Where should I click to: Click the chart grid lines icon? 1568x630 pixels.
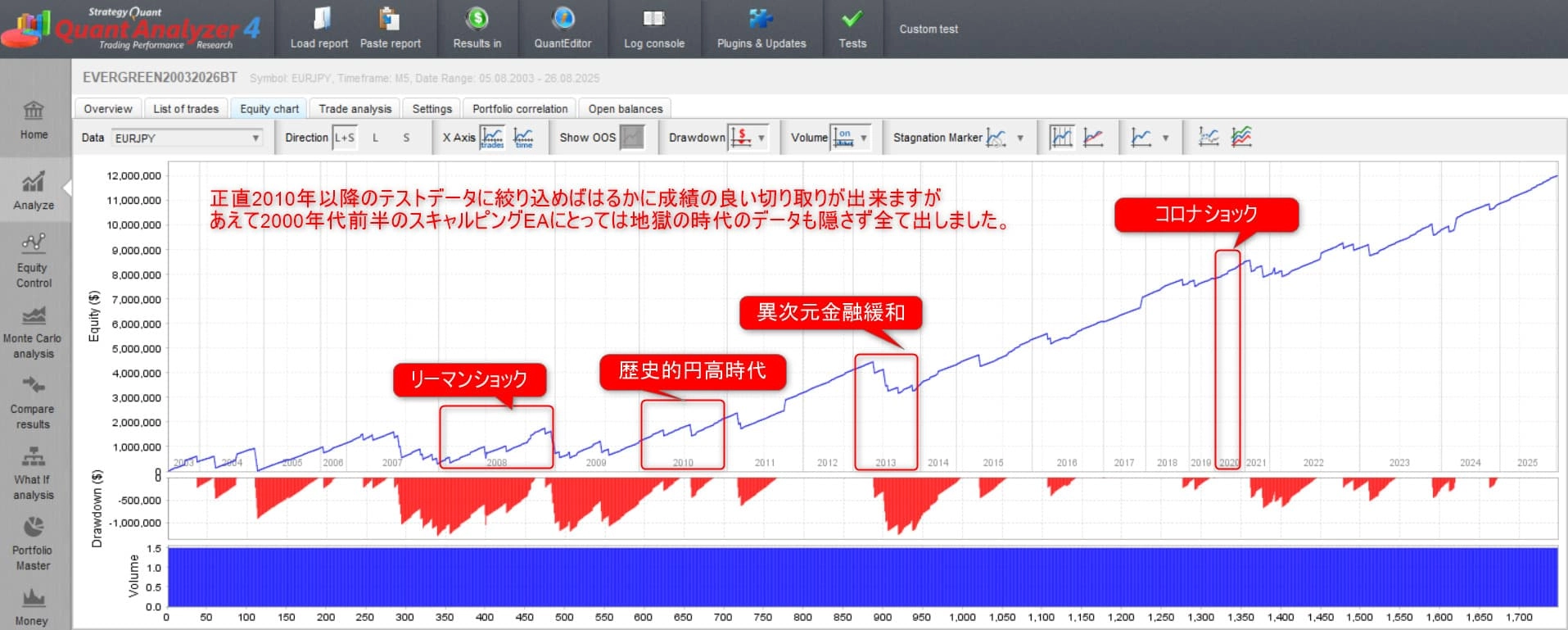(x=1062, y=137)
